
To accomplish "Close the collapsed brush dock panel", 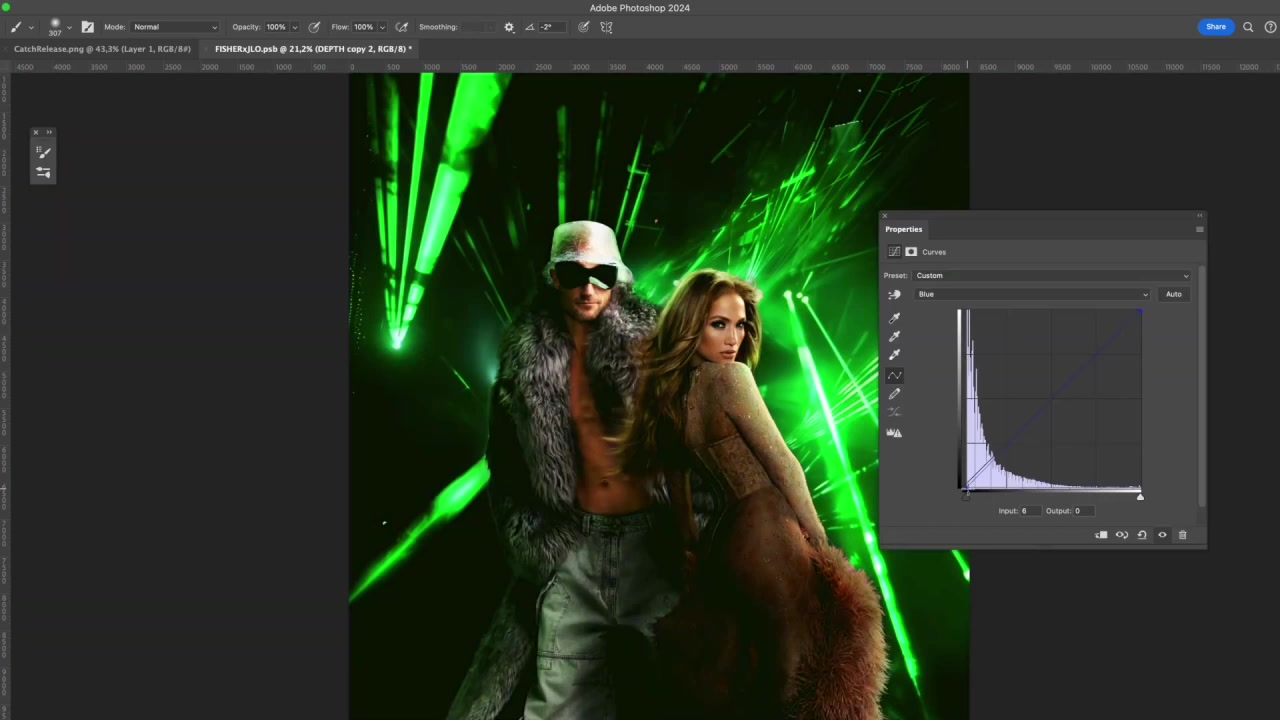I will tap(36, 132).
